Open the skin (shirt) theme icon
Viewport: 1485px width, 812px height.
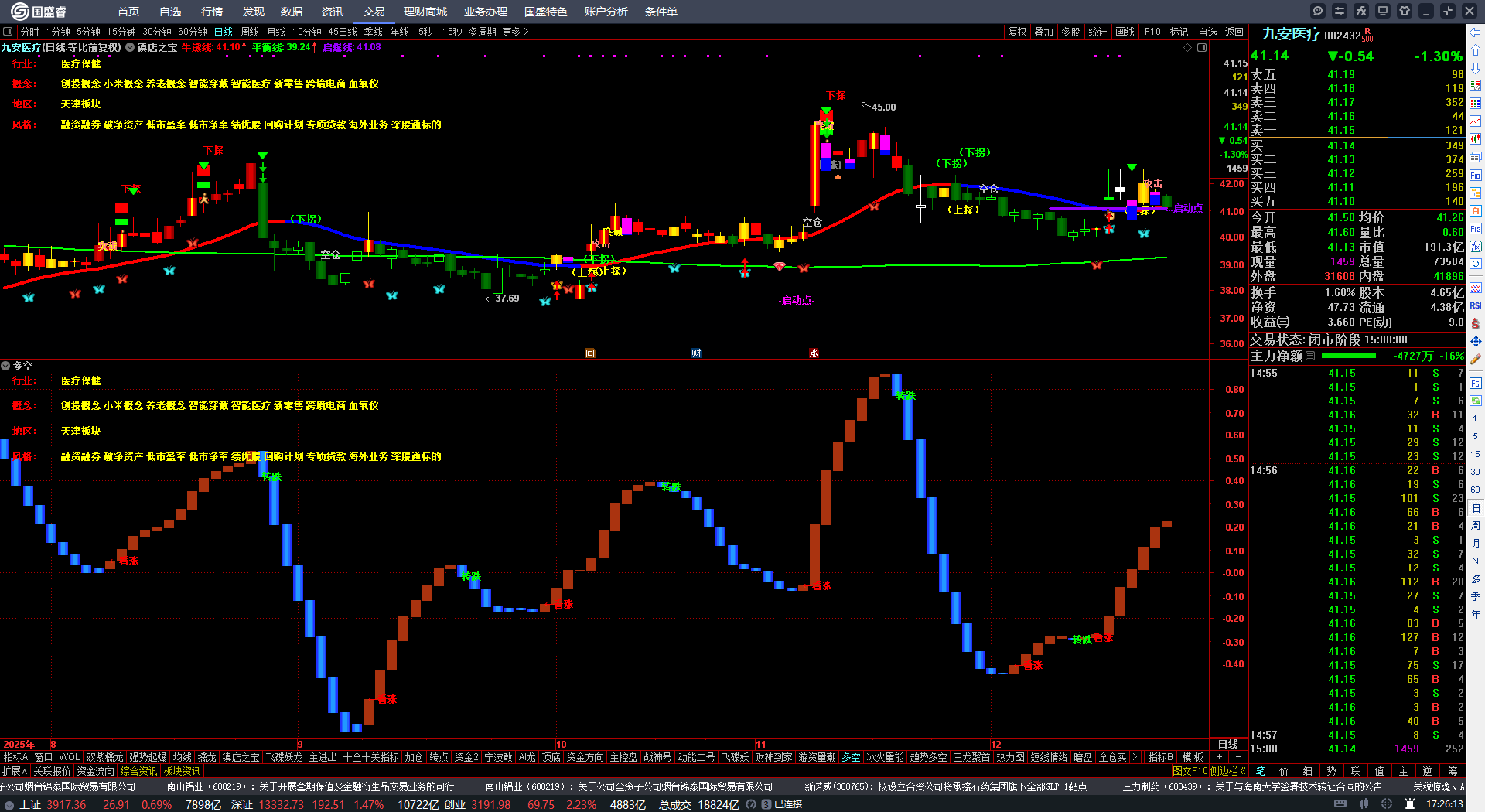click(1405, 11)
